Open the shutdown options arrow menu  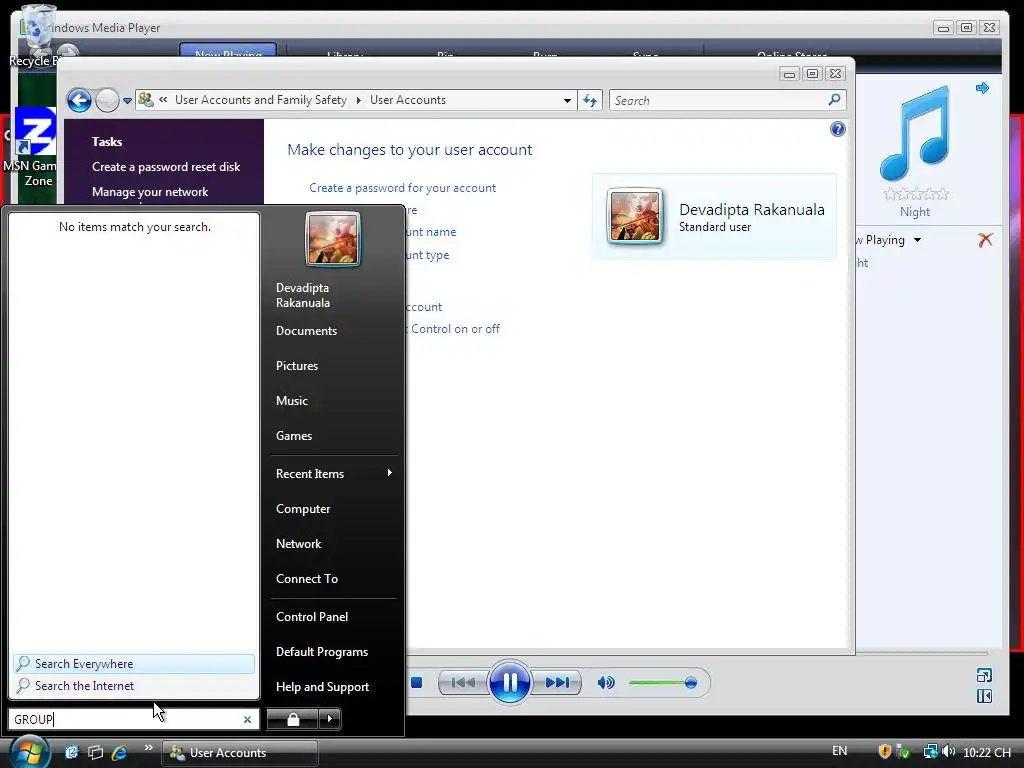click(x=330, y=719)
